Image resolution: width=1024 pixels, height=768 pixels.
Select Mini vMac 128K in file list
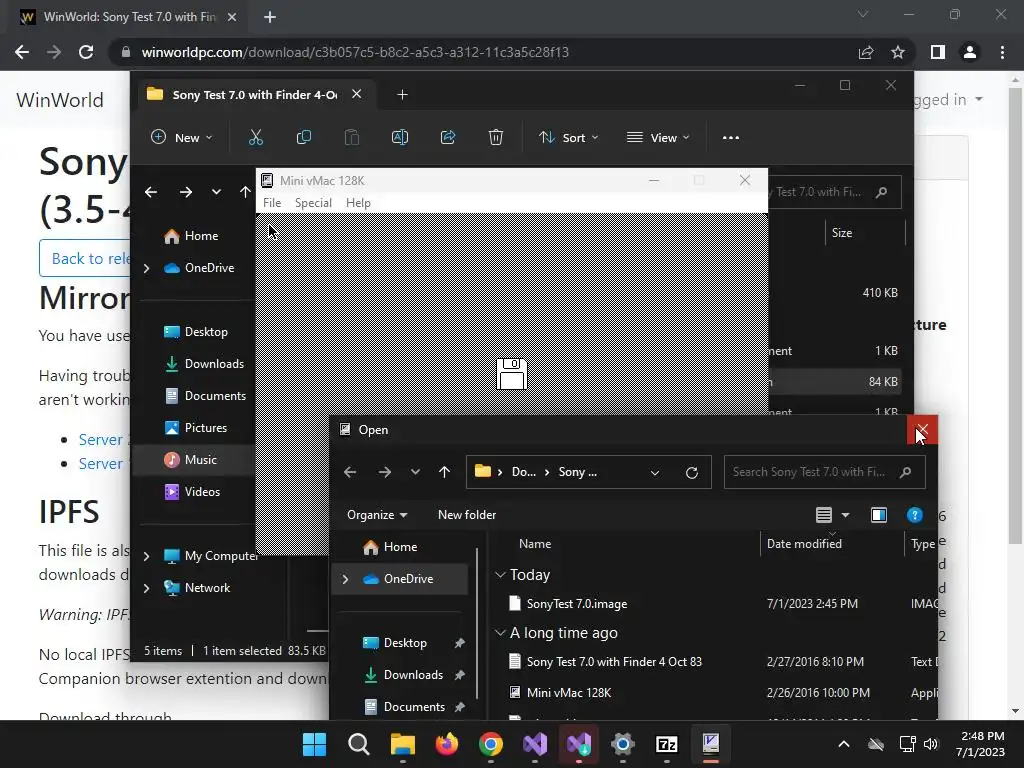569,693
